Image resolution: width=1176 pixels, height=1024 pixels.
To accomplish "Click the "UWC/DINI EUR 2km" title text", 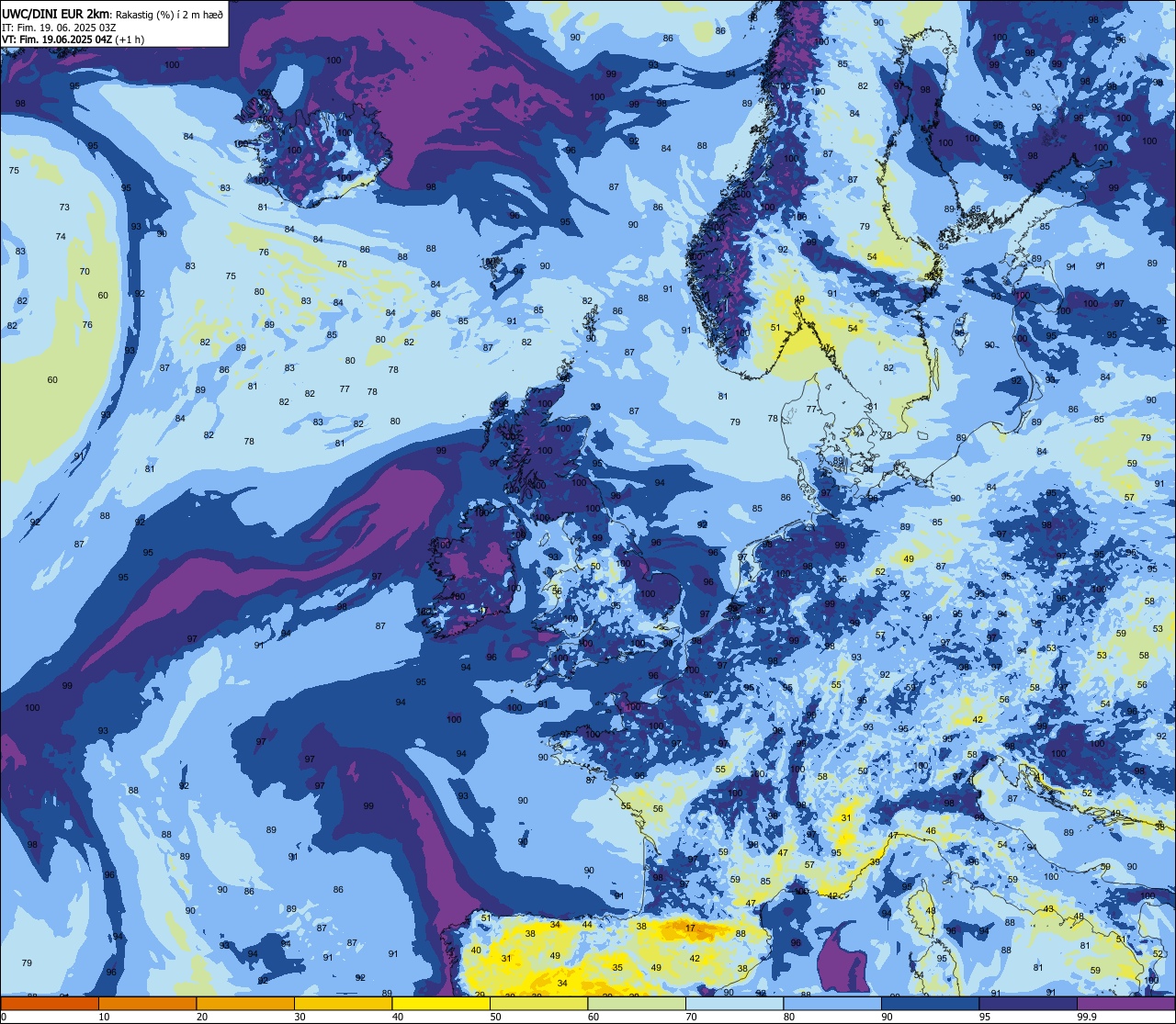I will tap(55, 13).
